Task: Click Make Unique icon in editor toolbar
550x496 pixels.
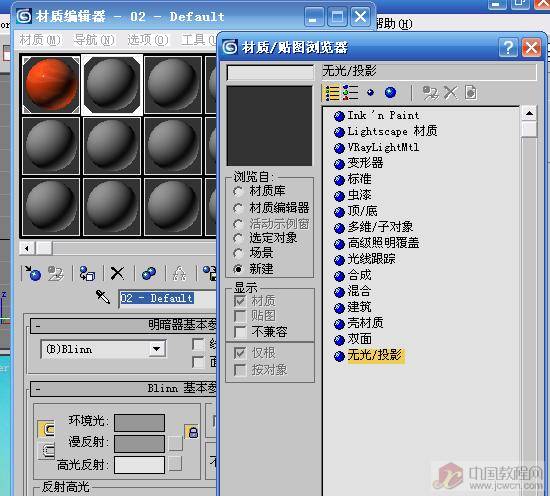Action: (179, 274)
